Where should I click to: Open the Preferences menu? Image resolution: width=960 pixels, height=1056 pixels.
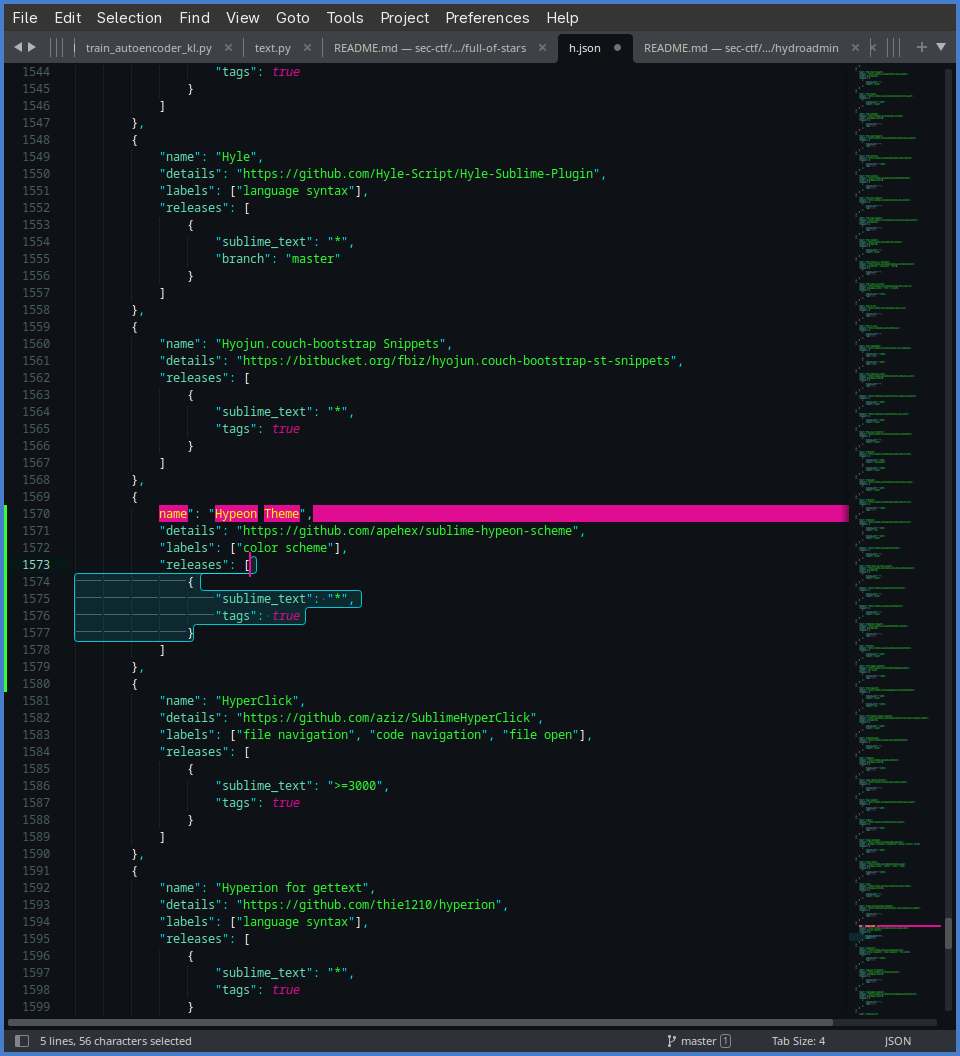click(487, 18)
